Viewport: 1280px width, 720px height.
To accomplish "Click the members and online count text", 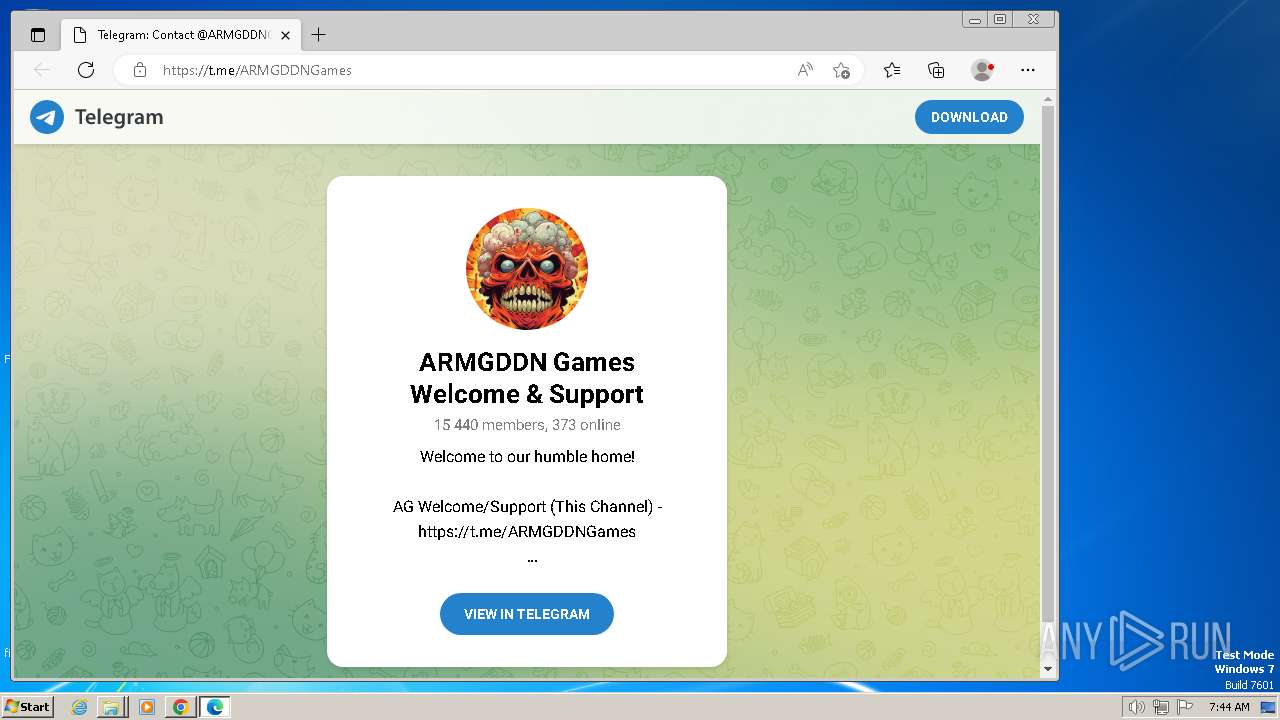I will pyautogui.click(x=527, y=425).
